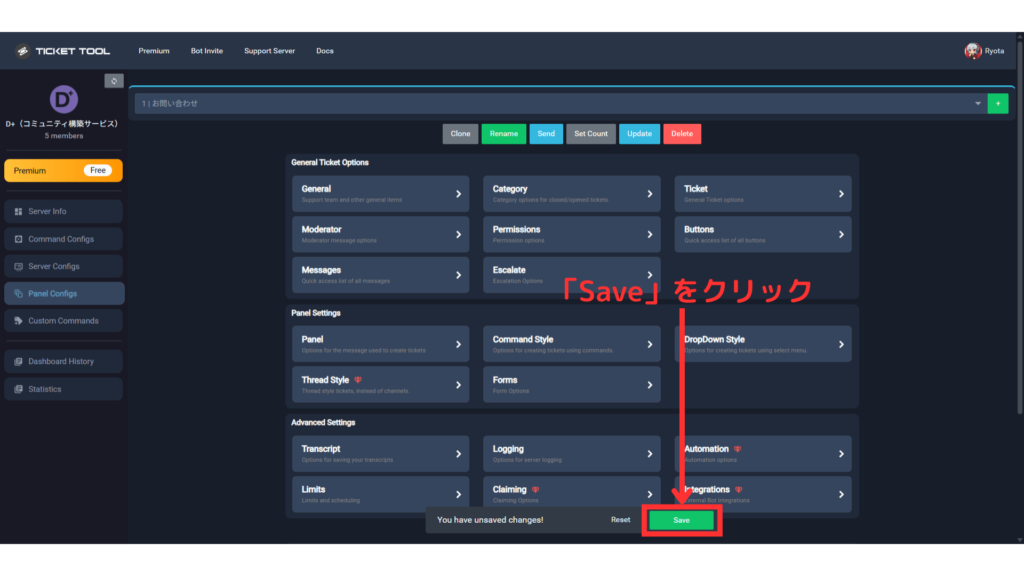Open the Logging options card

pyautogui.click(x=571, y=454)
